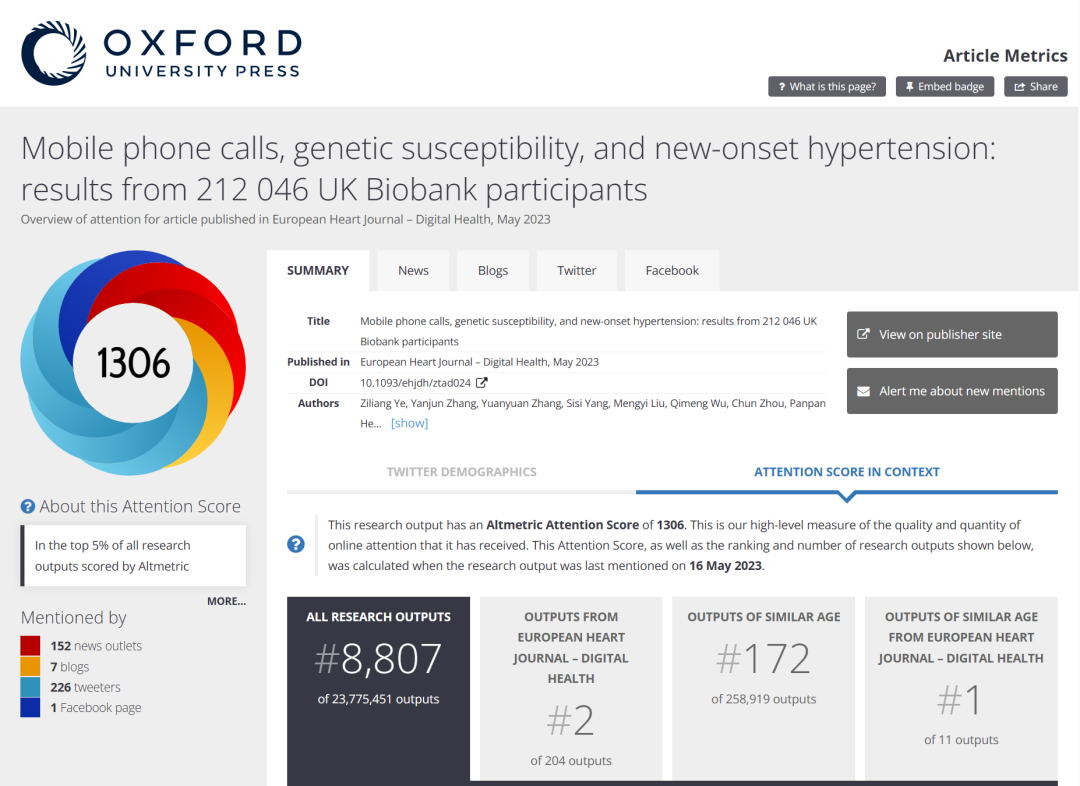Select the SUMMARY tab
This screenshot has width=1080, height=786.
(x=318, y=271)
